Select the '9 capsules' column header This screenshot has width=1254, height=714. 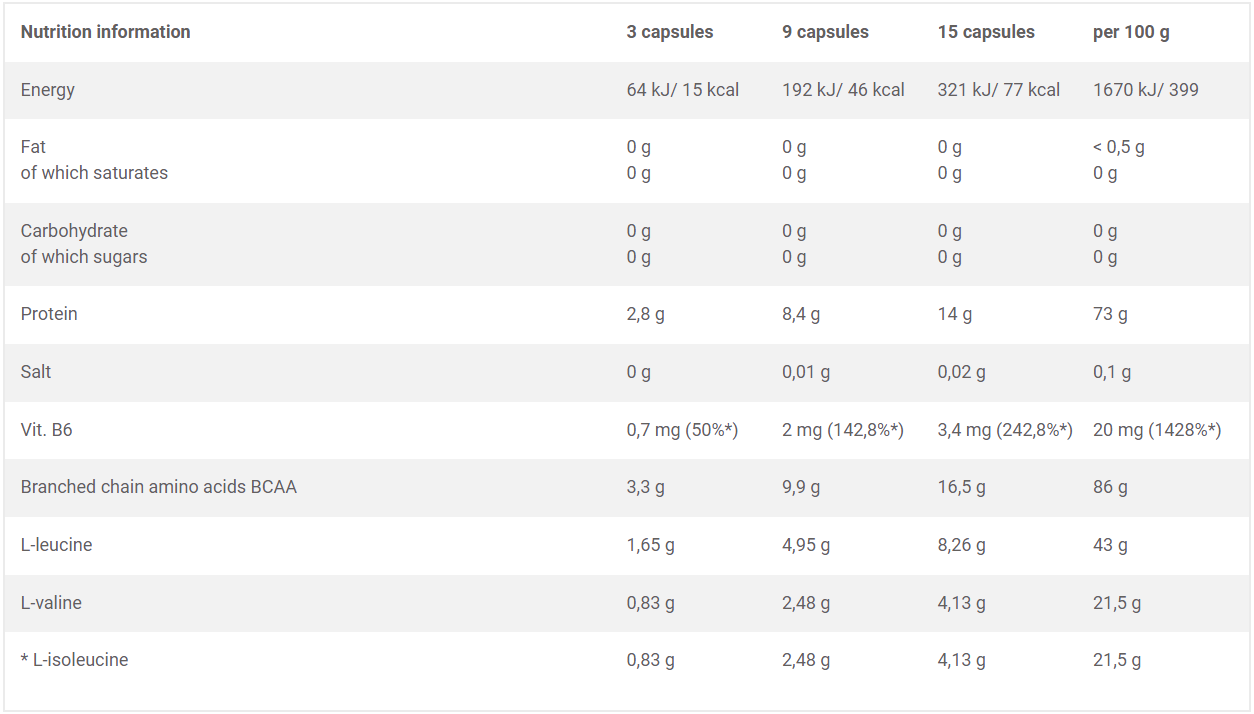[825, 32]
